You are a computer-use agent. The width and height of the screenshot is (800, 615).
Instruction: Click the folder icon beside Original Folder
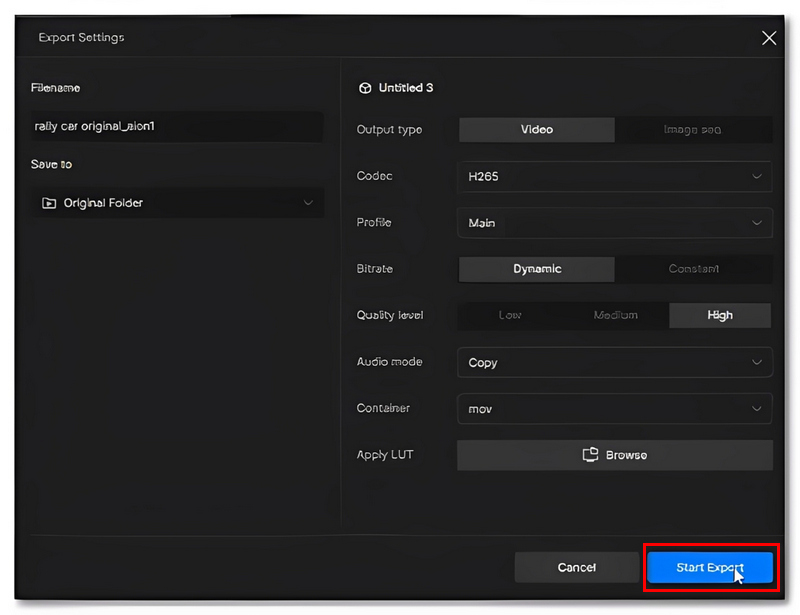[x=49, y=203]
